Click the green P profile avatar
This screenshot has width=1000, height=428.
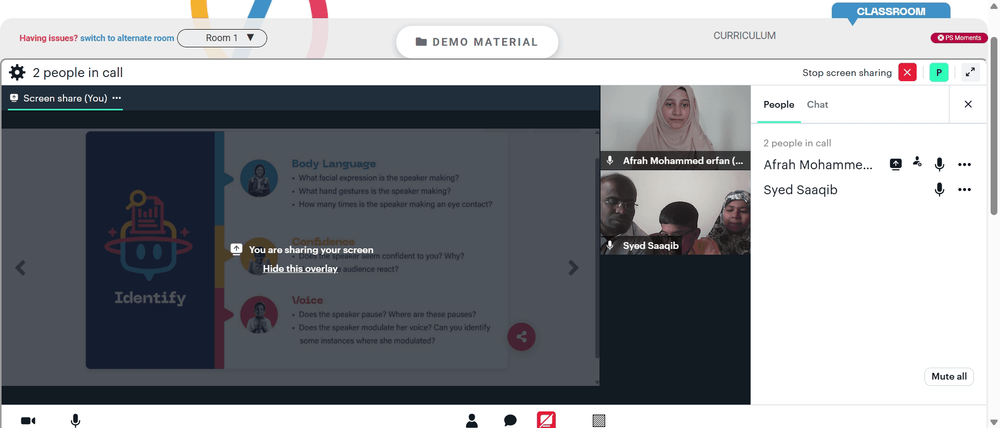pos(939,73)
